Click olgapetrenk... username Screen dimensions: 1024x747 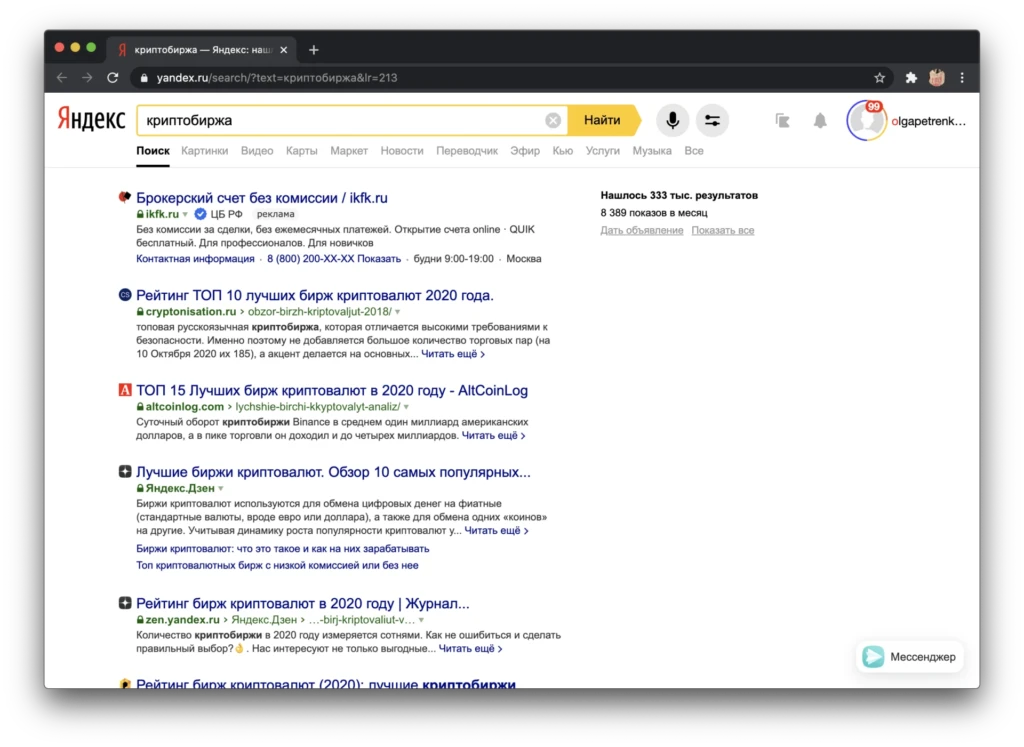928,121
